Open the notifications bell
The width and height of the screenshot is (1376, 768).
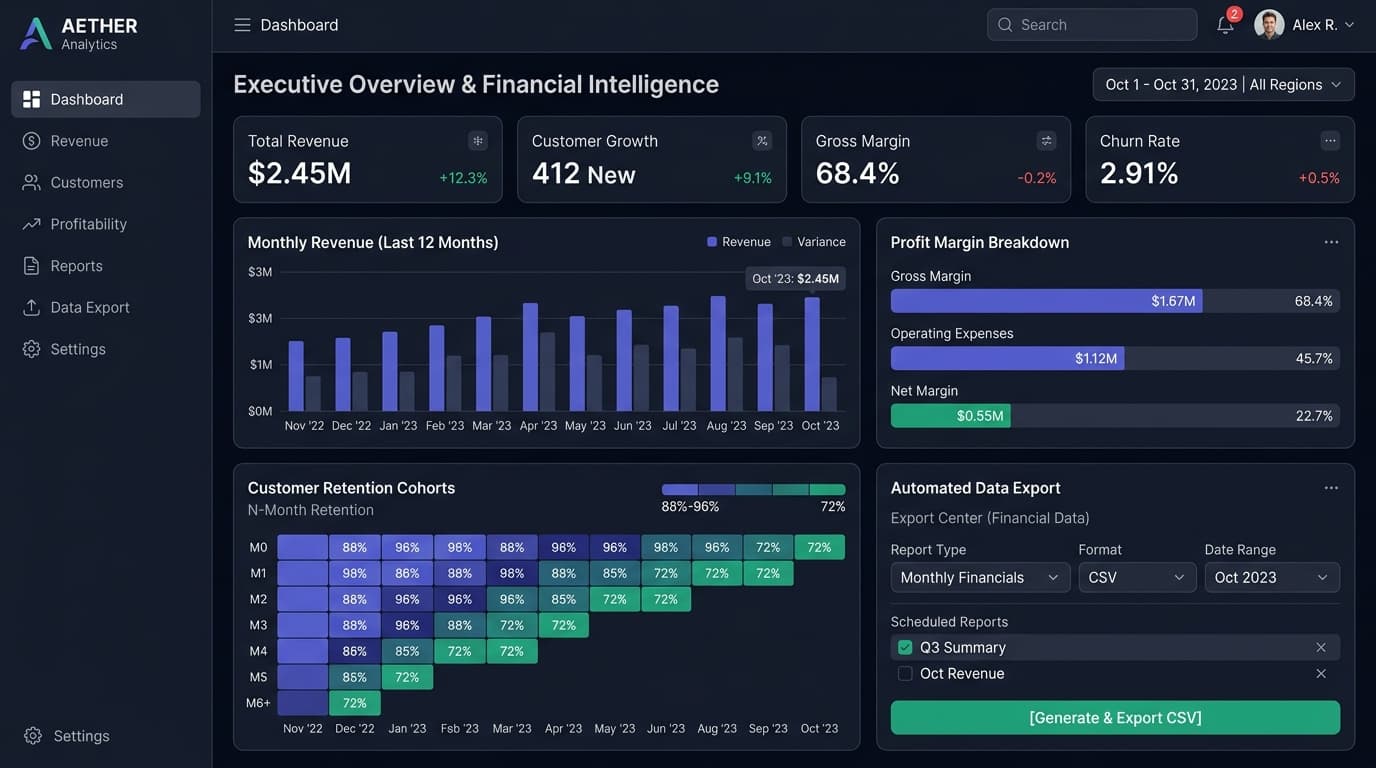pos(1225,25)
